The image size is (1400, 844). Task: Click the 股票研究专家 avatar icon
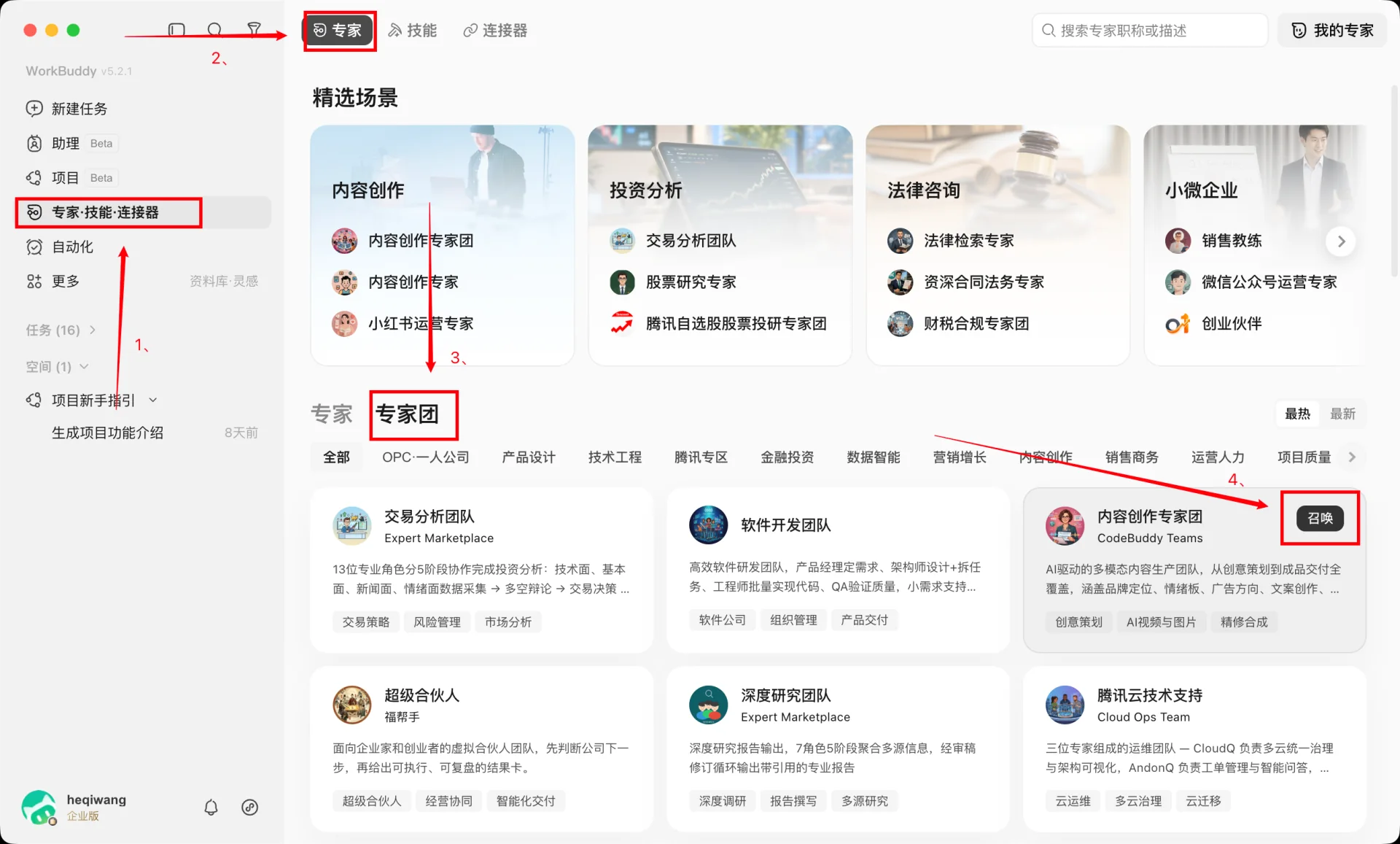622,282
